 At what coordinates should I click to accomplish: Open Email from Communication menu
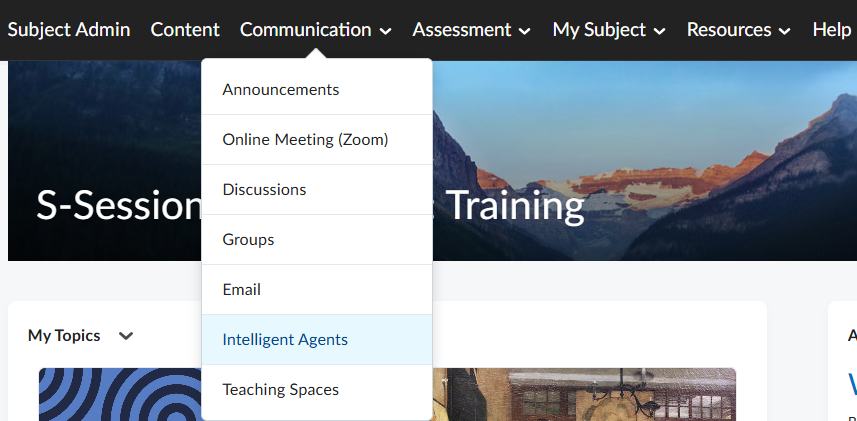click(241, 290)
